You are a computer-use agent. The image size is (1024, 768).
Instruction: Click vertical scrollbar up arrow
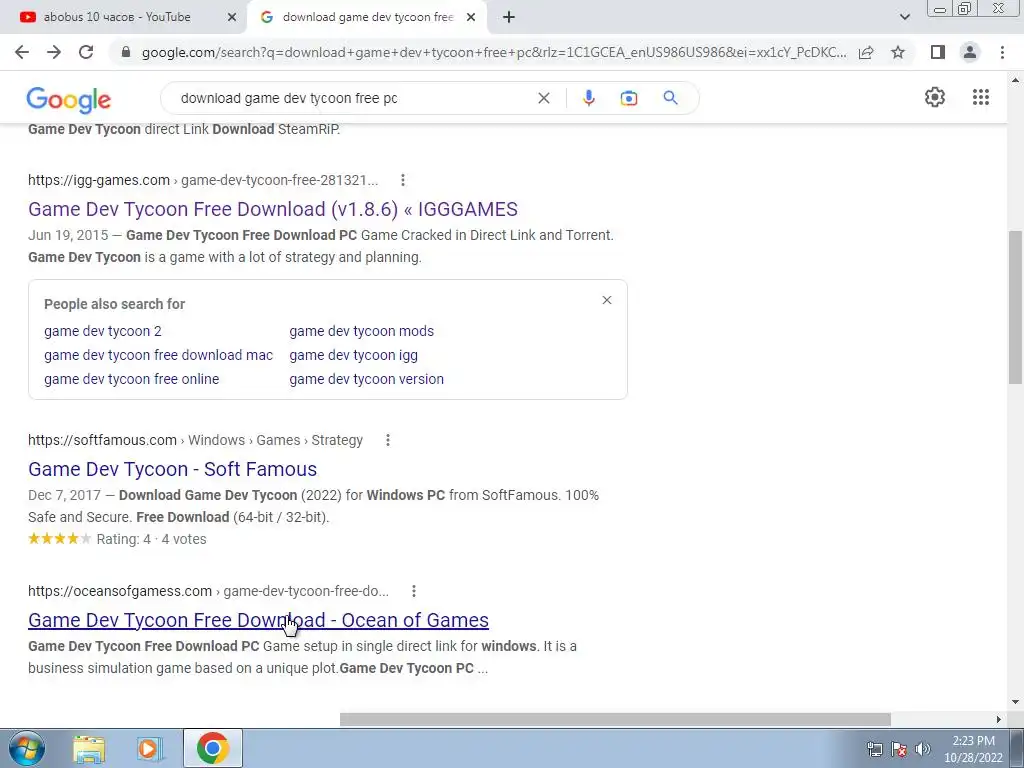click(1016, 80)
